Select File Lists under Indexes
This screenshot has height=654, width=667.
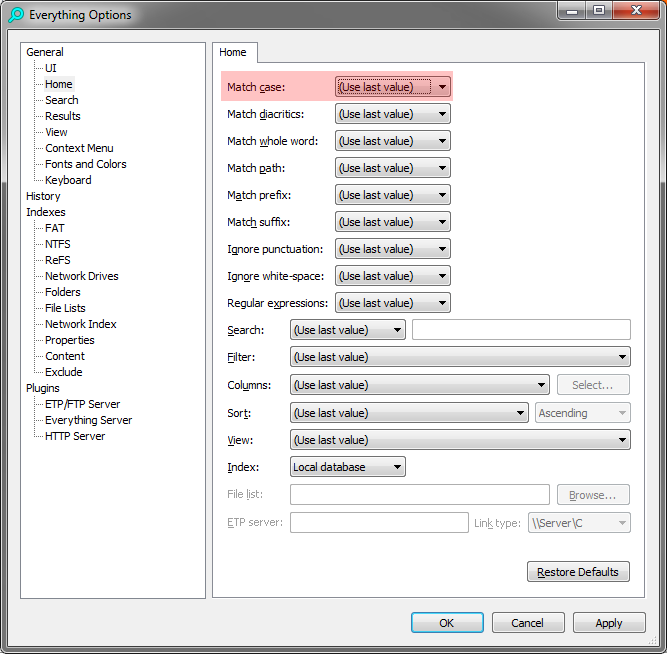click(65, 308)
